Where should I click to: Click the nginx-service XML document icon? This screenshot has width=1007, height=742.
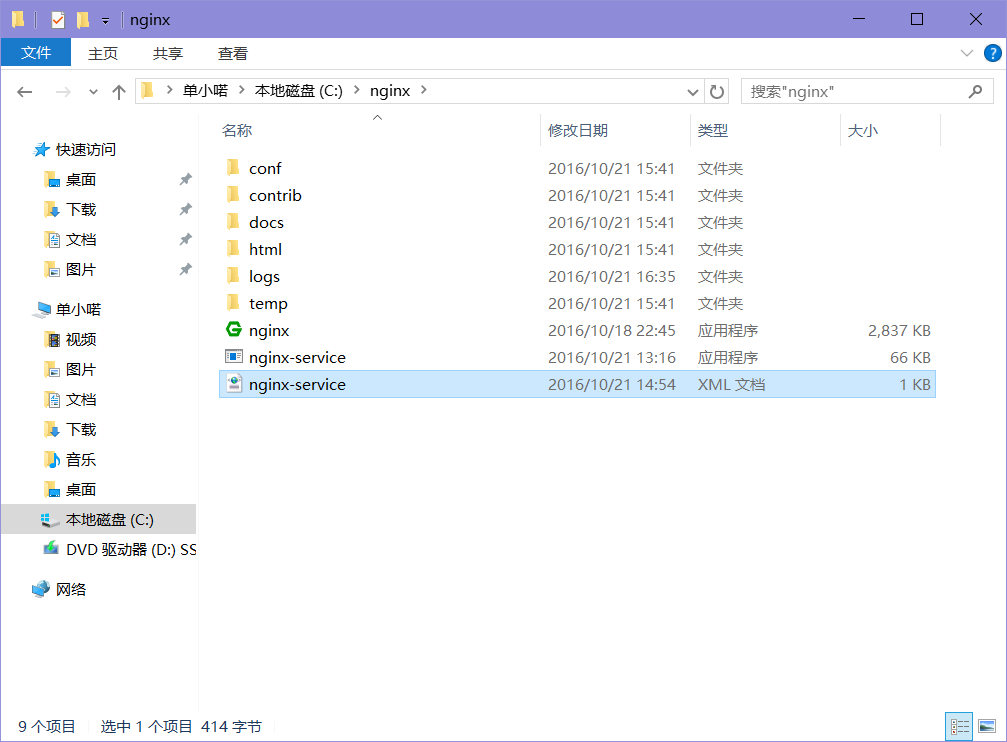coord(234,384)
